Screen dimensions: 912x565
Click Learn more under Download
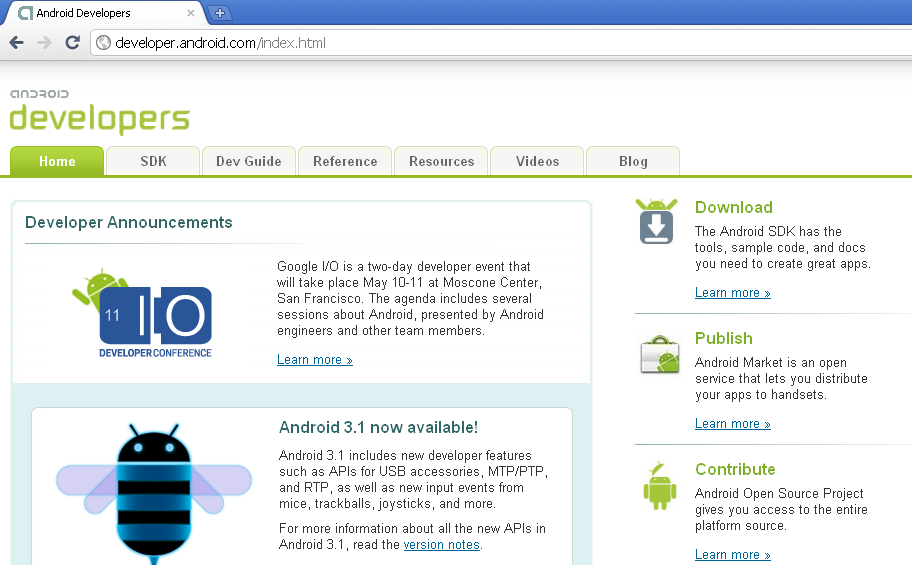click(x=733, y=293)
